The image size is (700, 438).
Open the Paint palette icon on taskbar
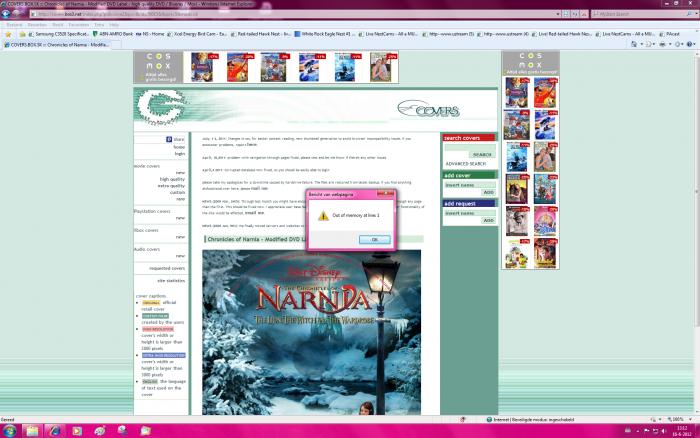click(100, 431)
